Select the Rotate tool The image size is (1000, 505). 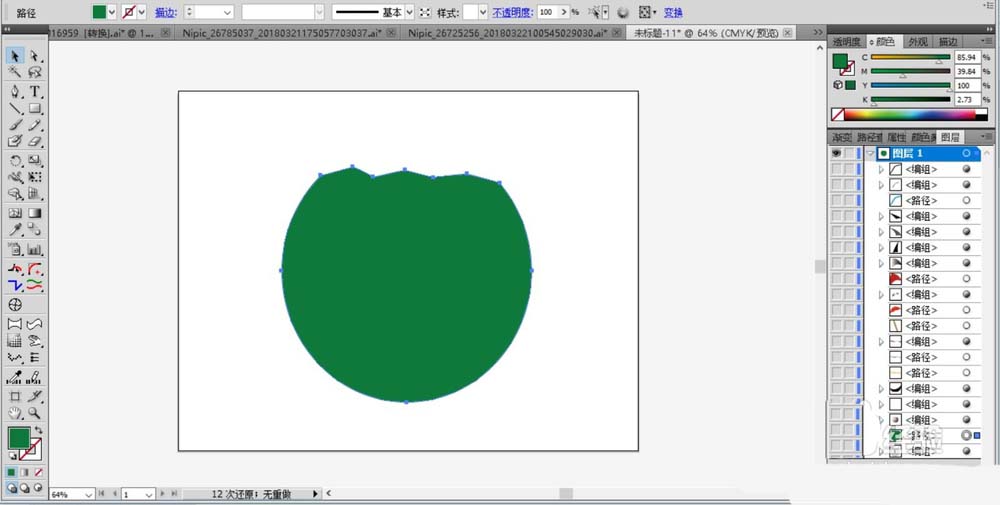[15, 161]
